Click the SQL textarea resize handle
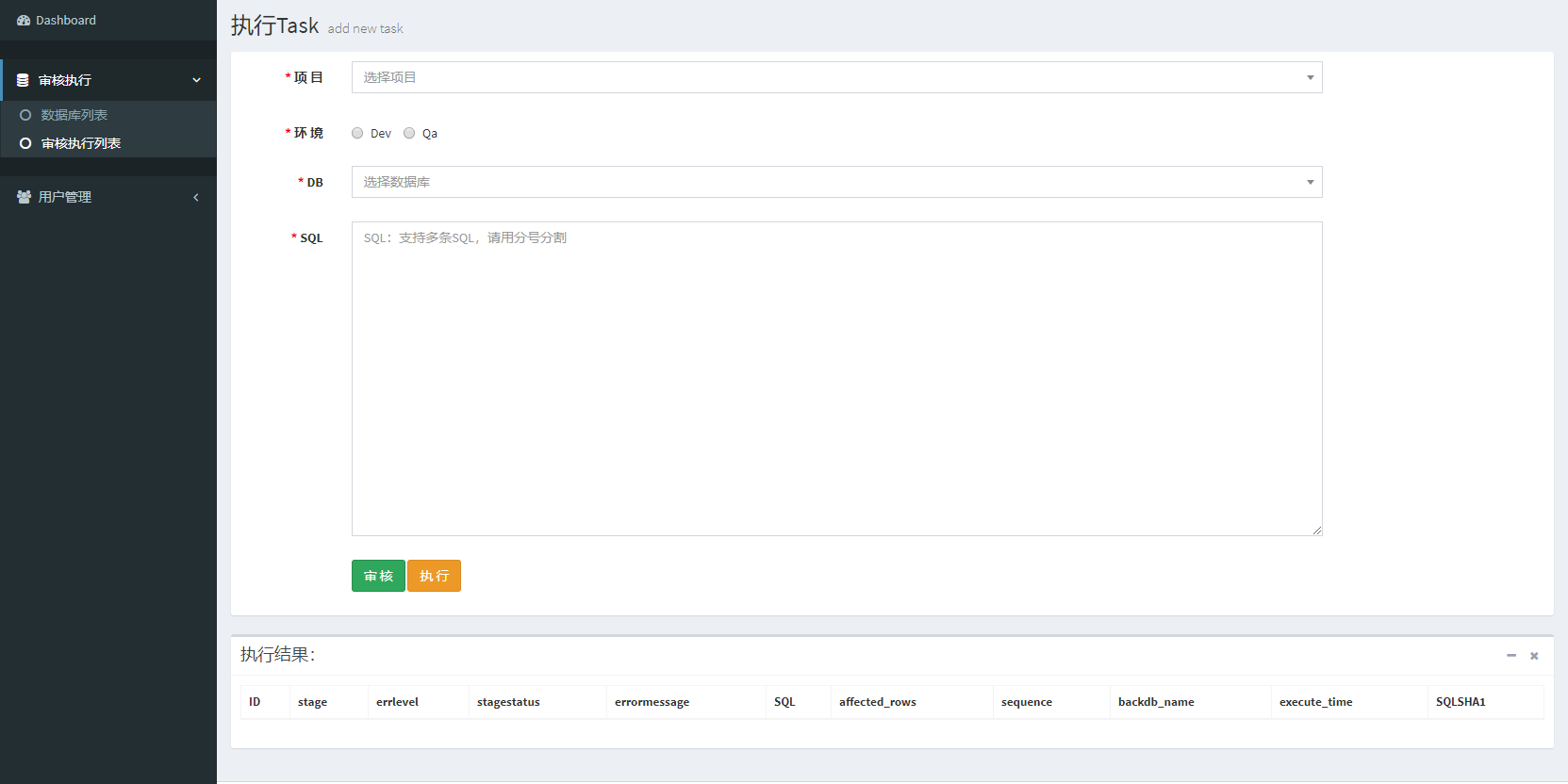 click(x=1317, y=531)
